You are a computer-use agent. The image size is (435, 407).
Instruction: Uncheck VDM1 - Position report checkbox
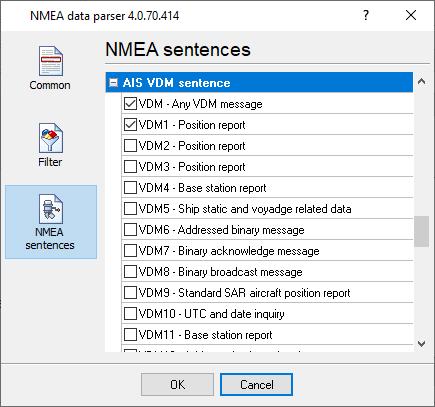tap(130, 125)
